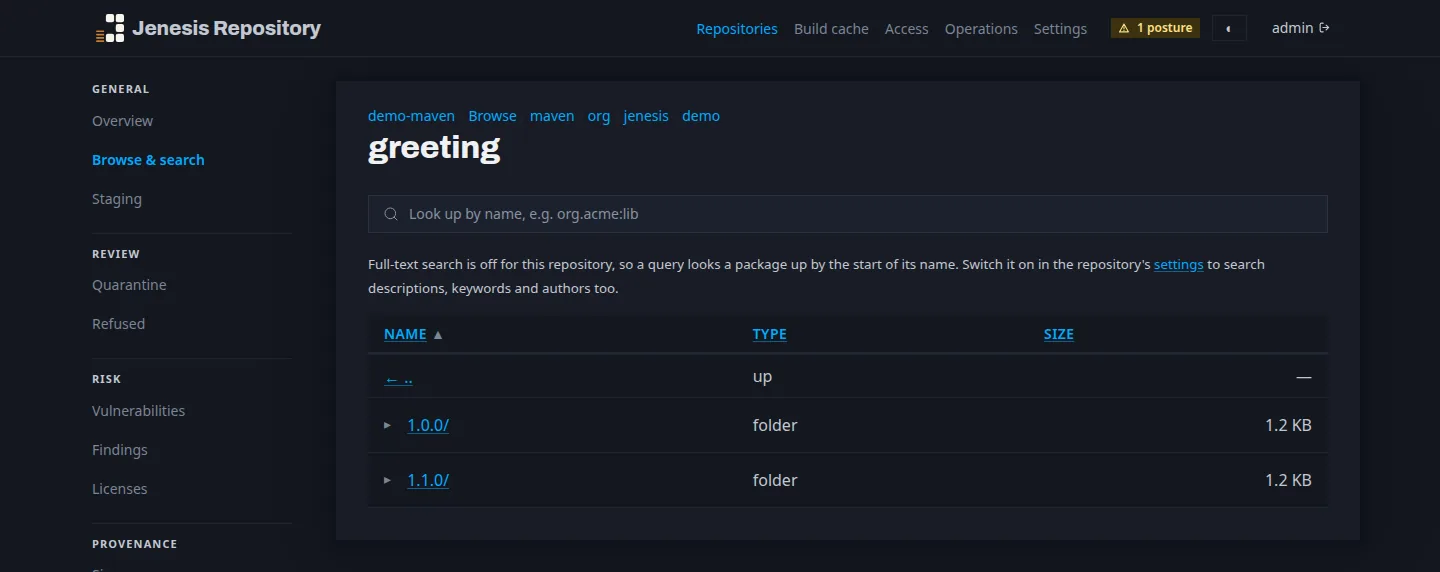
Task: Click the Browse breadcrumb
Action: [492, 116]
